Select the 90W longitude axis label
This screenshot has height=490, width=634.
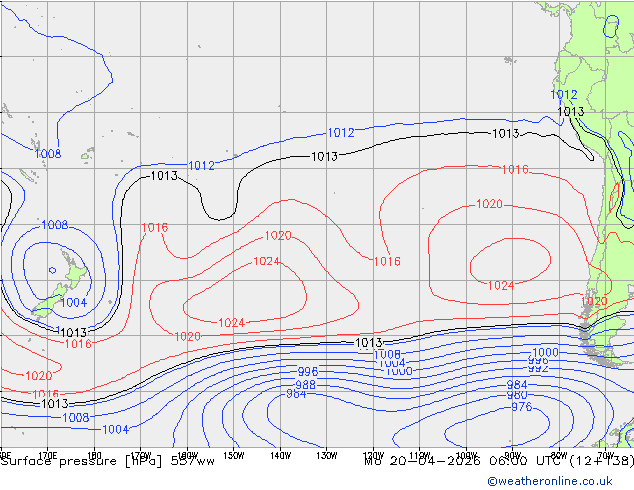(513, 456)
